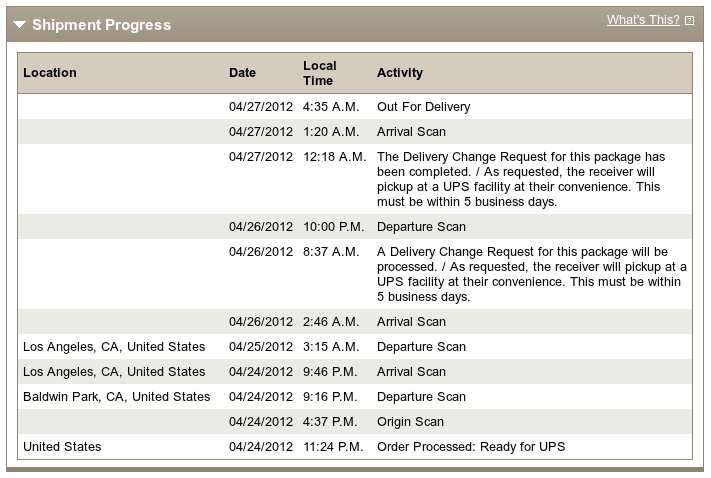Click the Delivery Change Request completed message
Image resolution: width=711 pixels, height=478 pixels.
point(521,179)
